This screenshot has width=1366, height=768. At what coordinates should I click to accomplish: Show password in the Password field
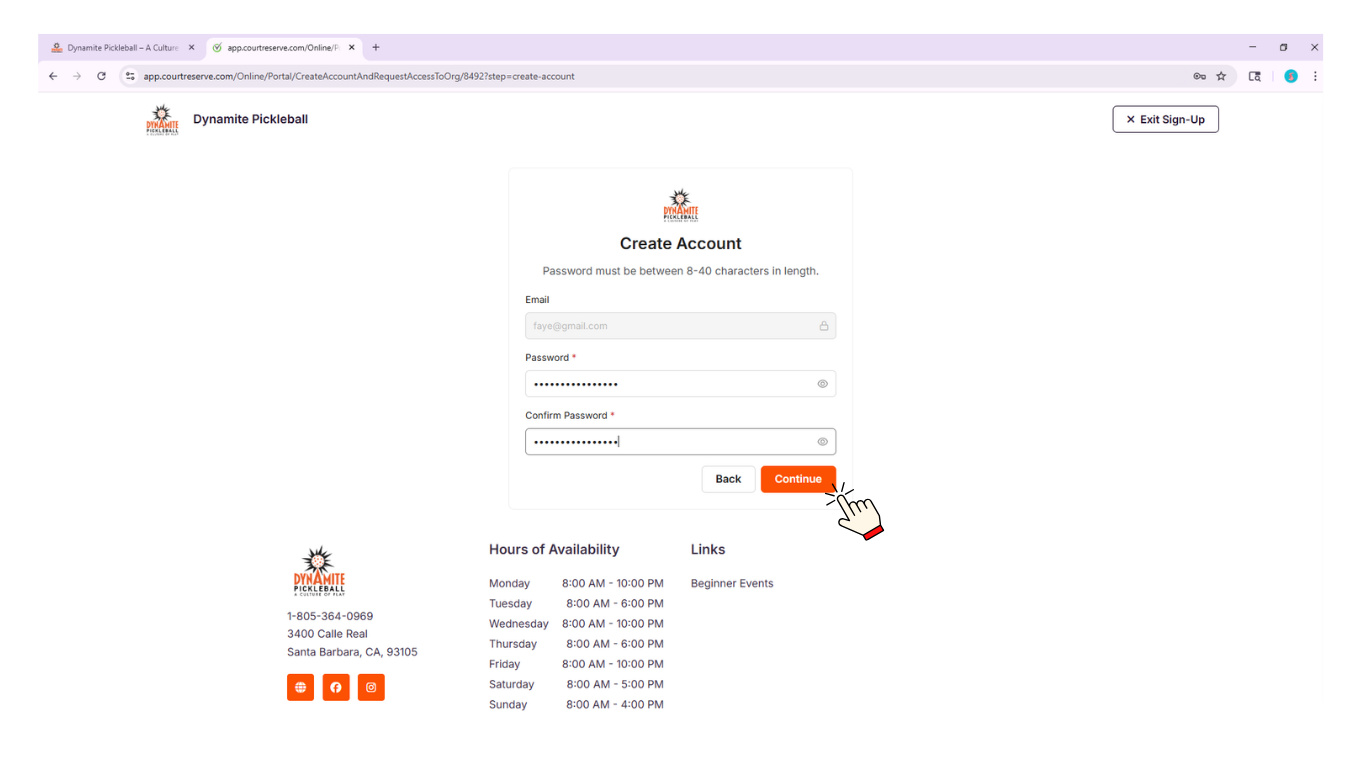tap(822, 384)
